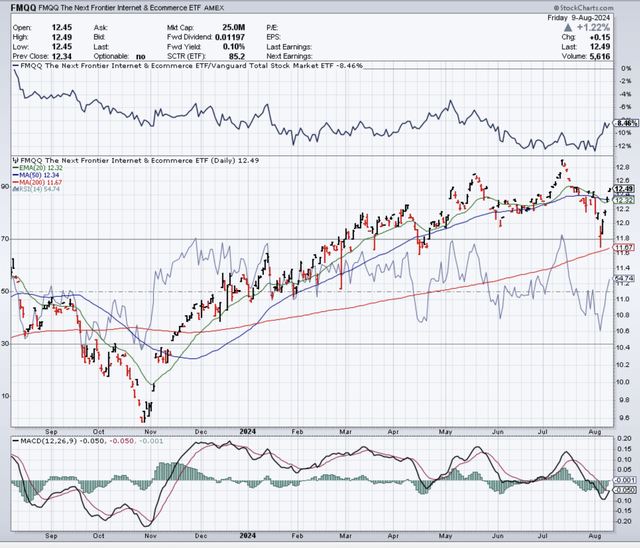Click the Nov label on price chart axis

pyautogui.click(x=150, y=431)
